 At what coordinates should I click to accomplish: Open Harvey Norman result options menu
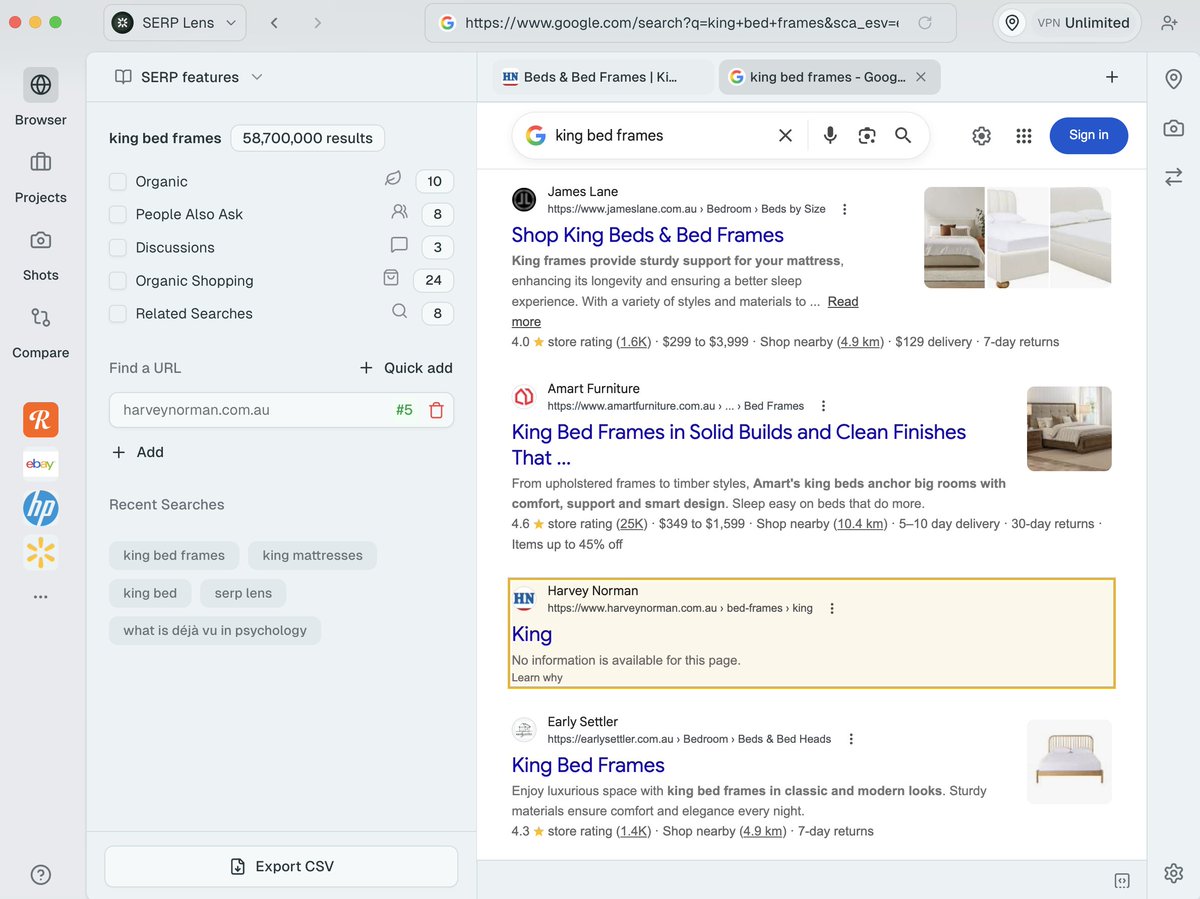click(832, 608)
